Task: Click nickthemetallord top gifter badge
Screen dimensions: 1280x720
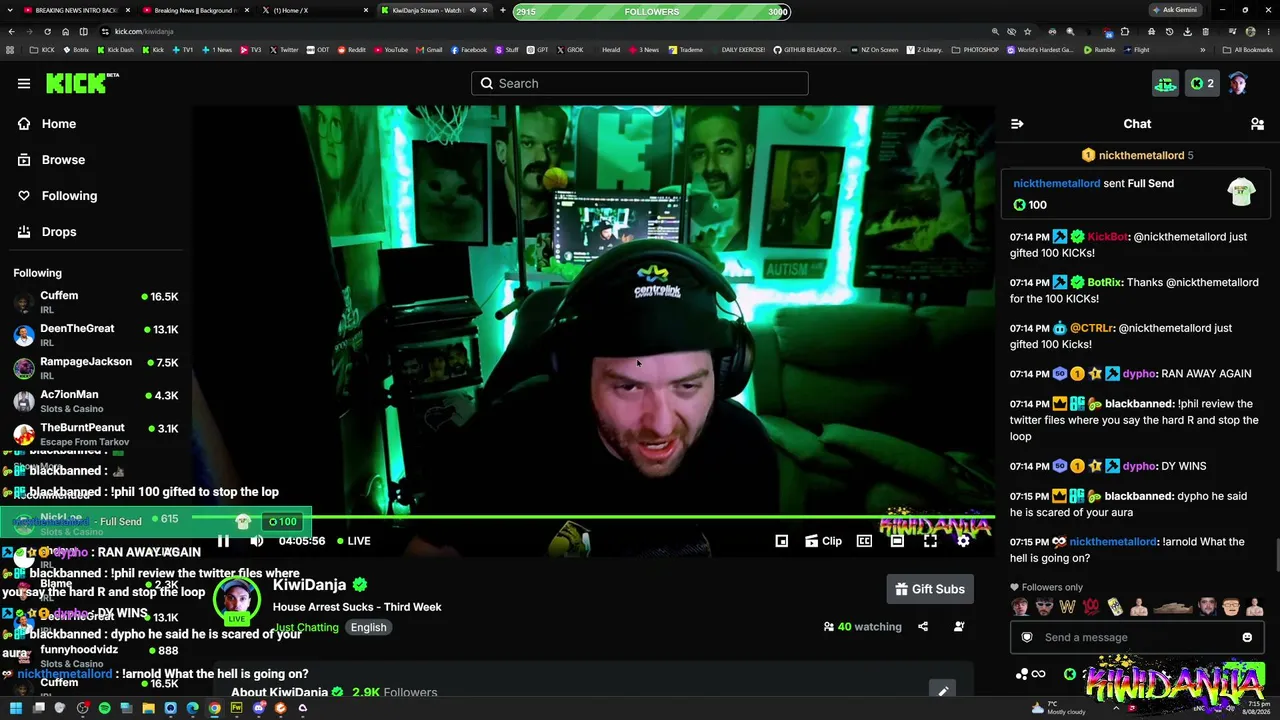Action: click(x=1140, y=156)
